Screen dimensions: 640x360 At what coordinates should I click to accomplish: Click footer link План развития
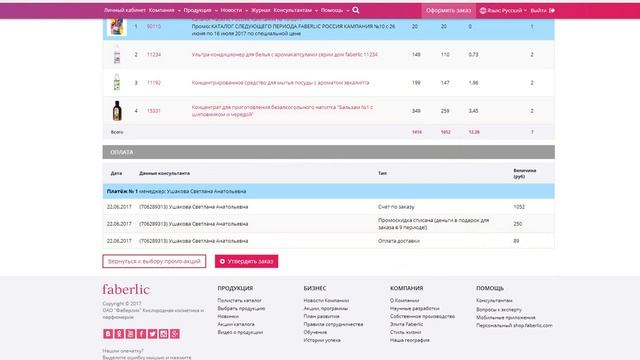pos(321,316)
